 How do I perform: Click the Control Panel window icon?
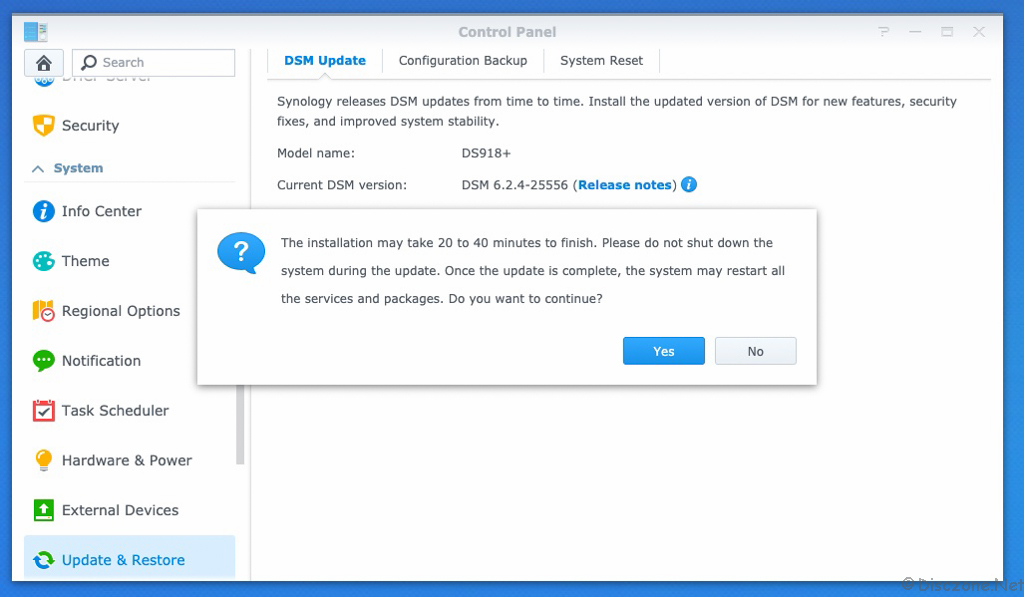(35, 31)
